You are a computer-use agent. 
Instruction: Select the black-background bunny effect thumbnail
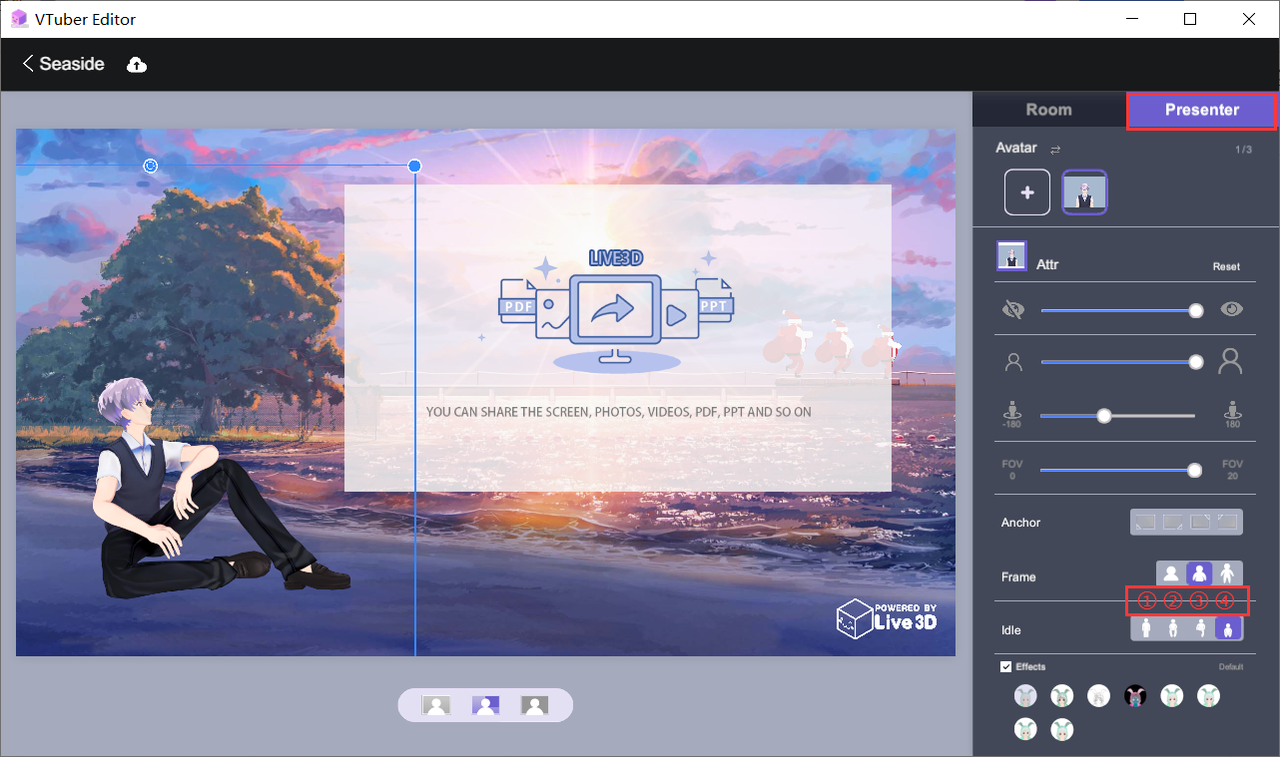(1135, 696)
